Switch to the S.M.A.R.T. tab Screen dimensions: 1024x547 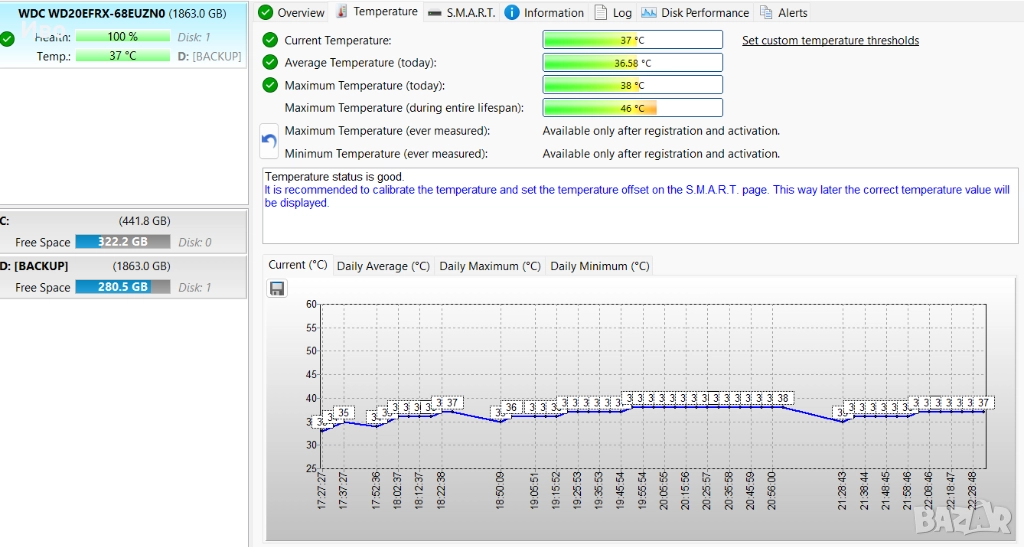point(461,13)
